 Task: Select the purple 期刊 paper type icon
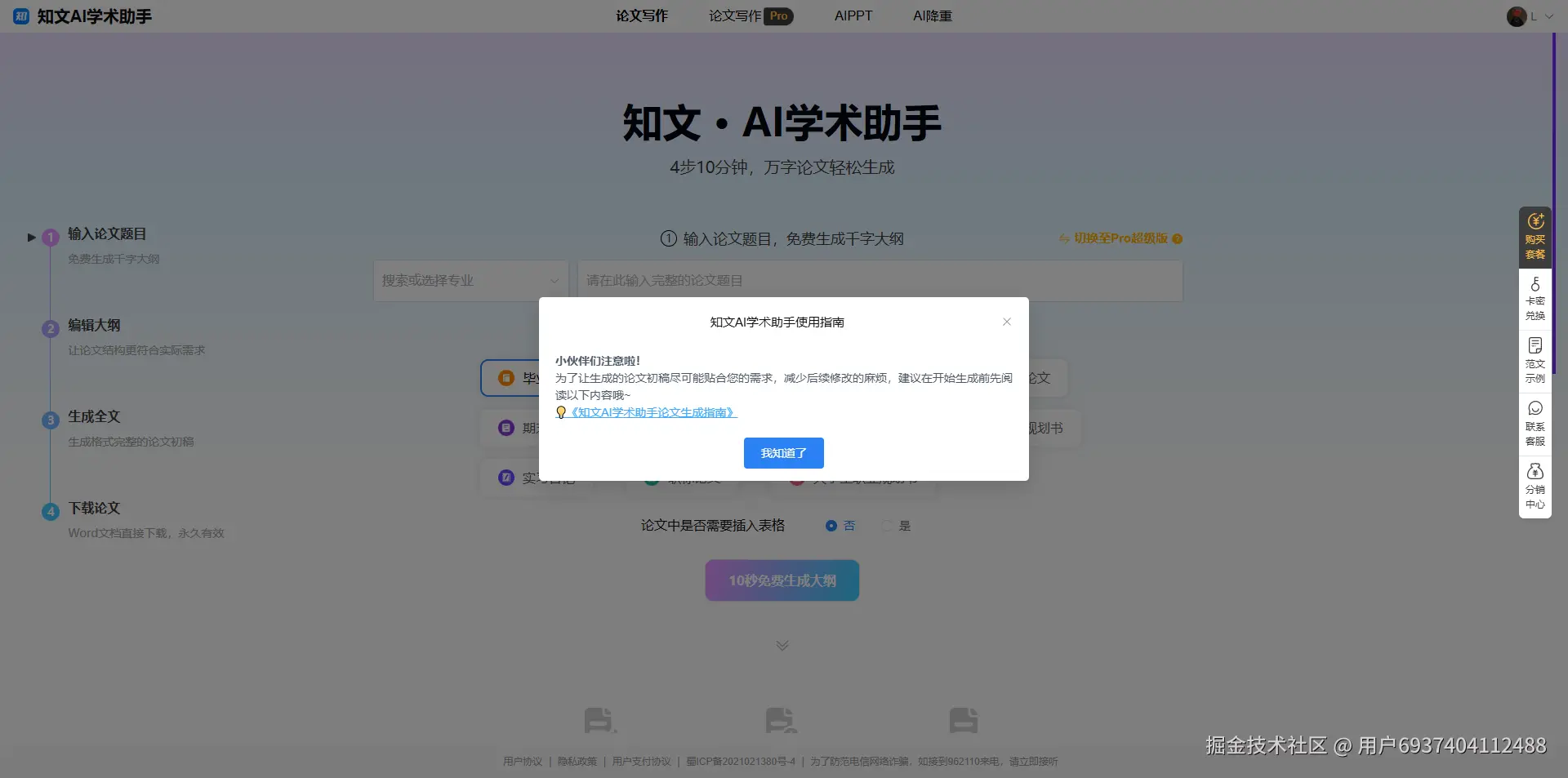505,427
